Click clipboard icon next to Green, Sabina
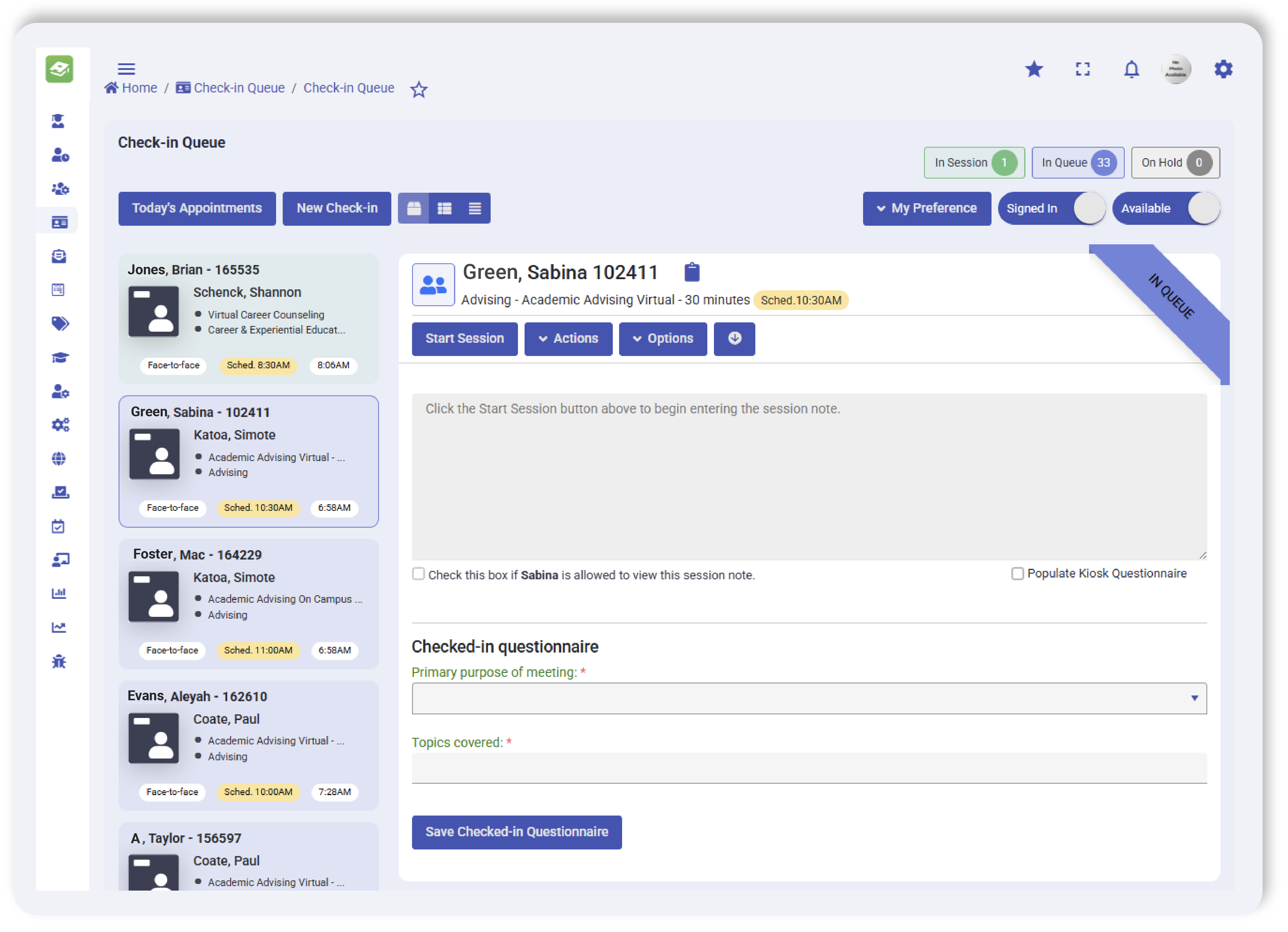1288x932 pixels. coord(692,273)
